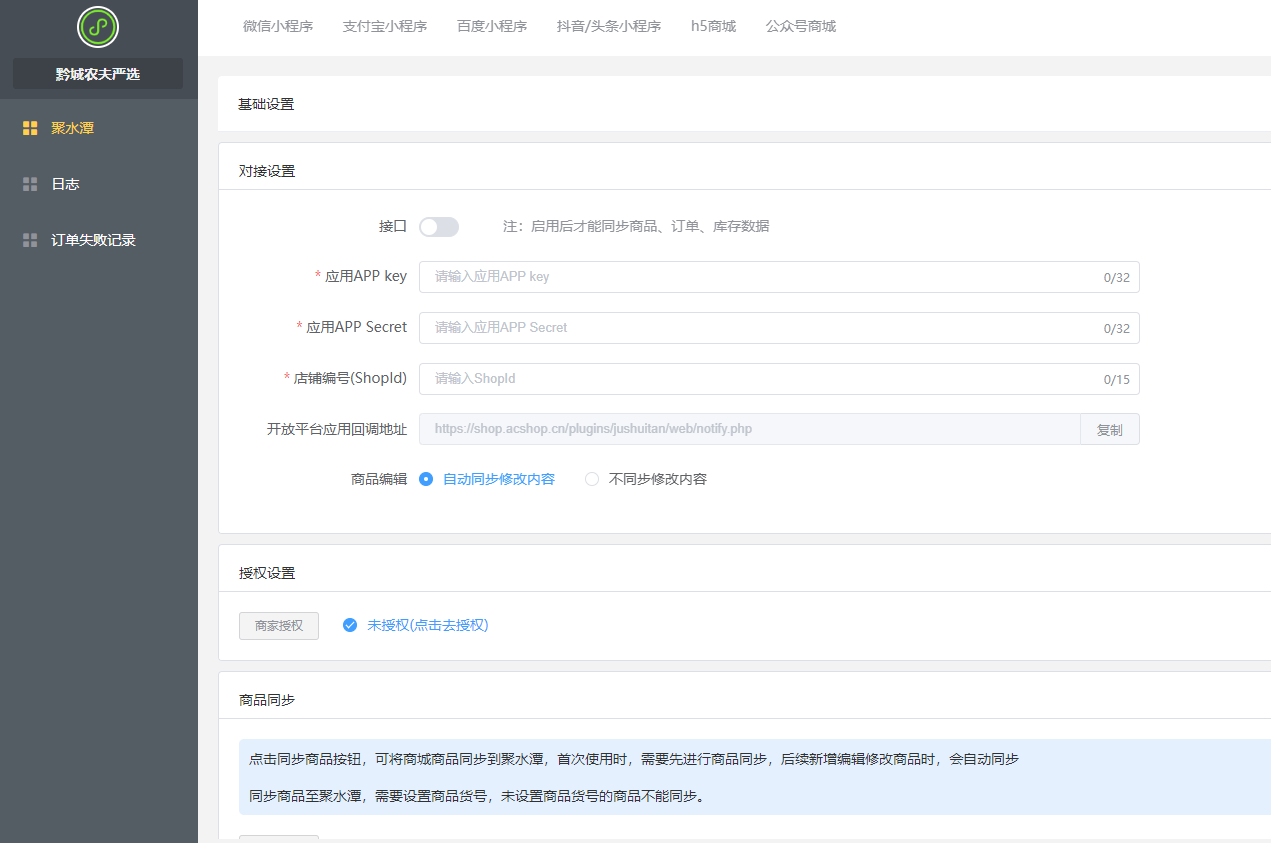The image size is (1271, 843).
Task: Click the 商品编辑 label
Action: tap(379, 479)
